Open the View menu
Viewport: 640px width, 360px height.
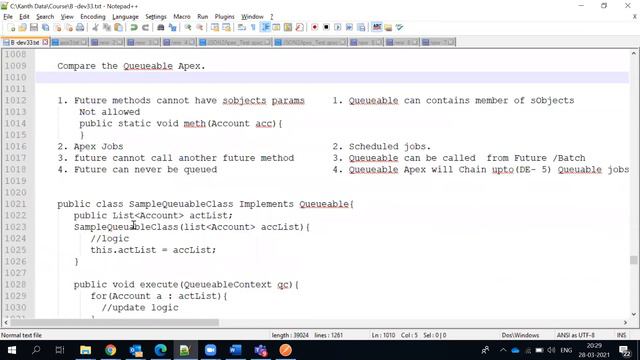tap(67, 17)
